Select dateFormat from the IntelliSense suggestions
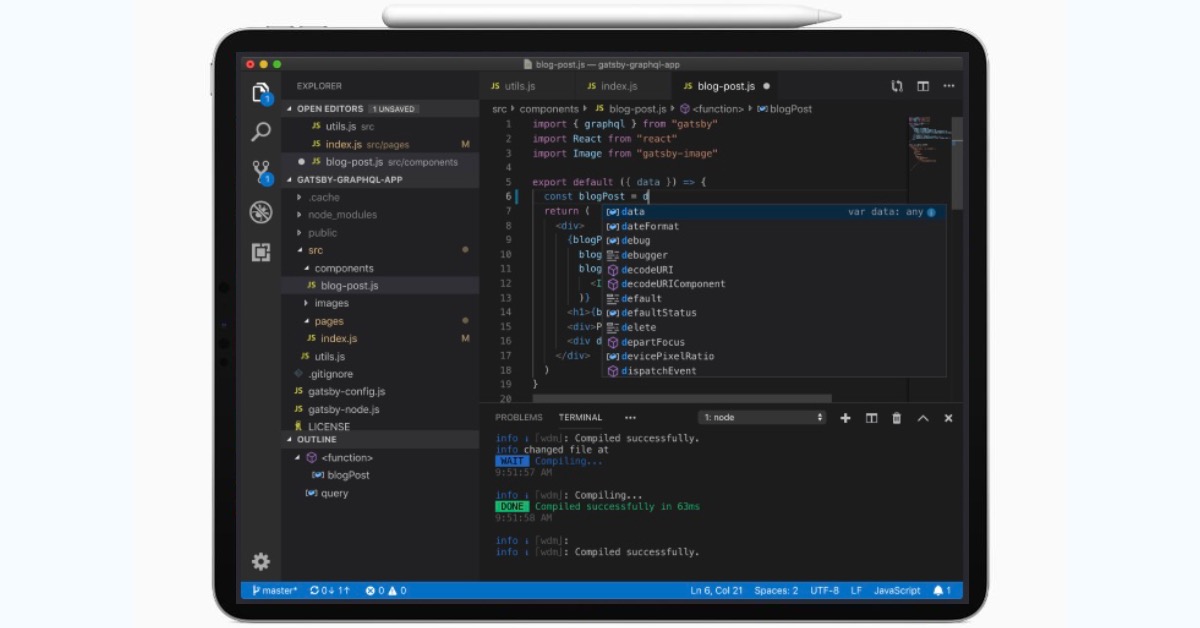This screenshot has width=1200, height=628. point(652,226)
